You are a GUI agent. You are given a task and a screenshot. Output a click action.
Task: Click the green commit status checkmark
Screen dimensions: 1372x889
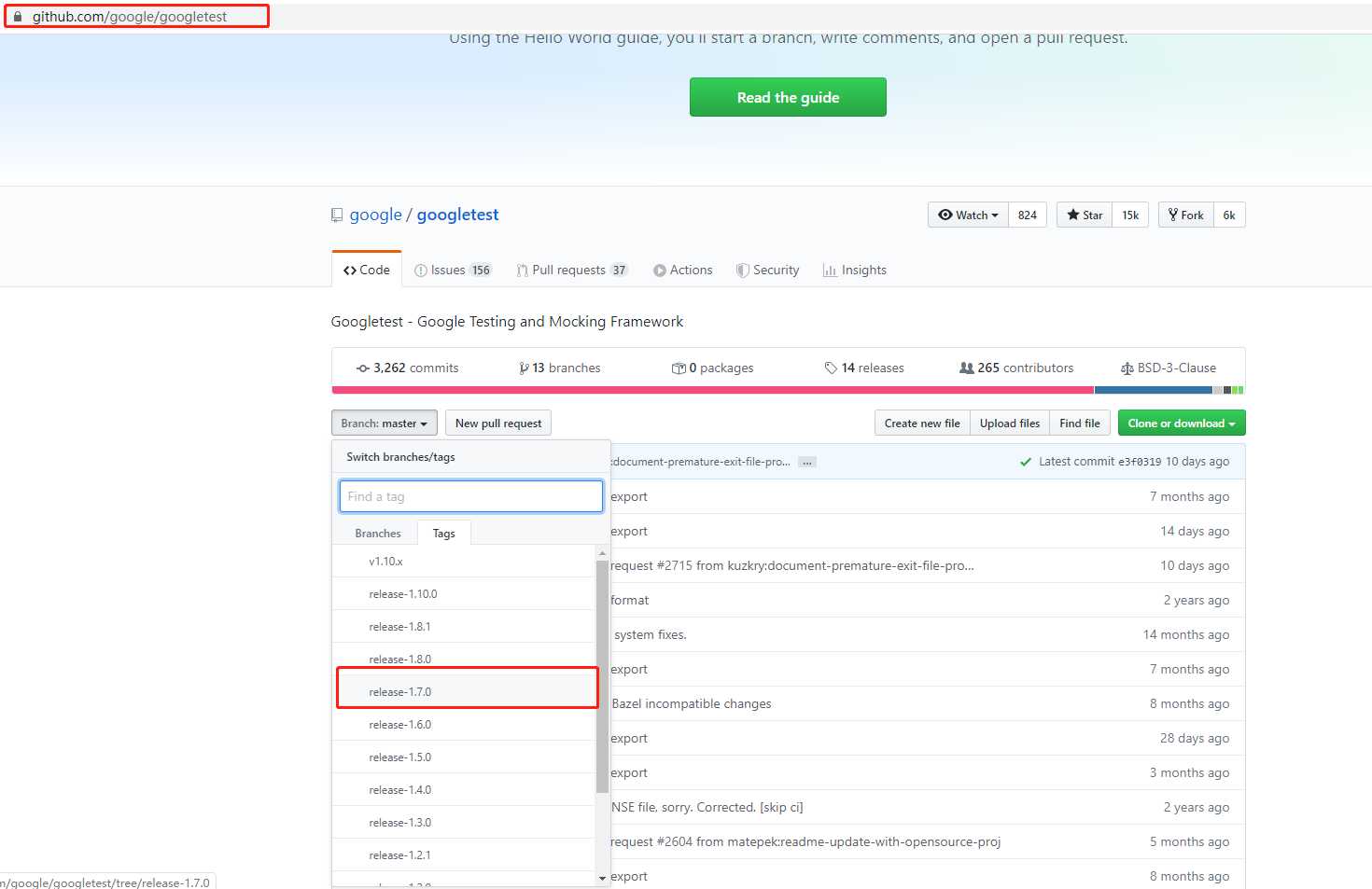pos(1026,462)
